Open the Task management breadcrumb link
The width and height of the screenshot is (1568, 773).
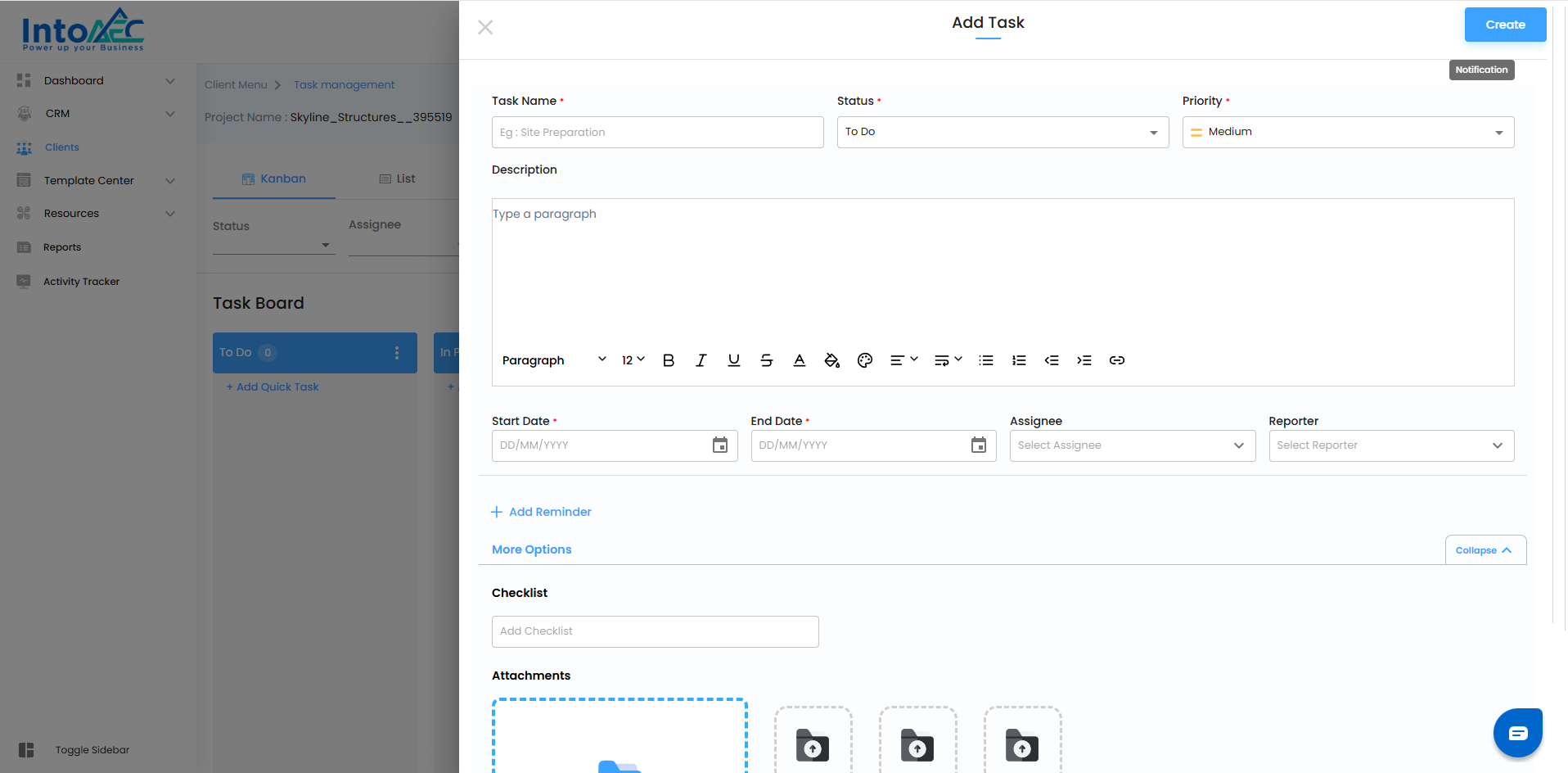344,84
